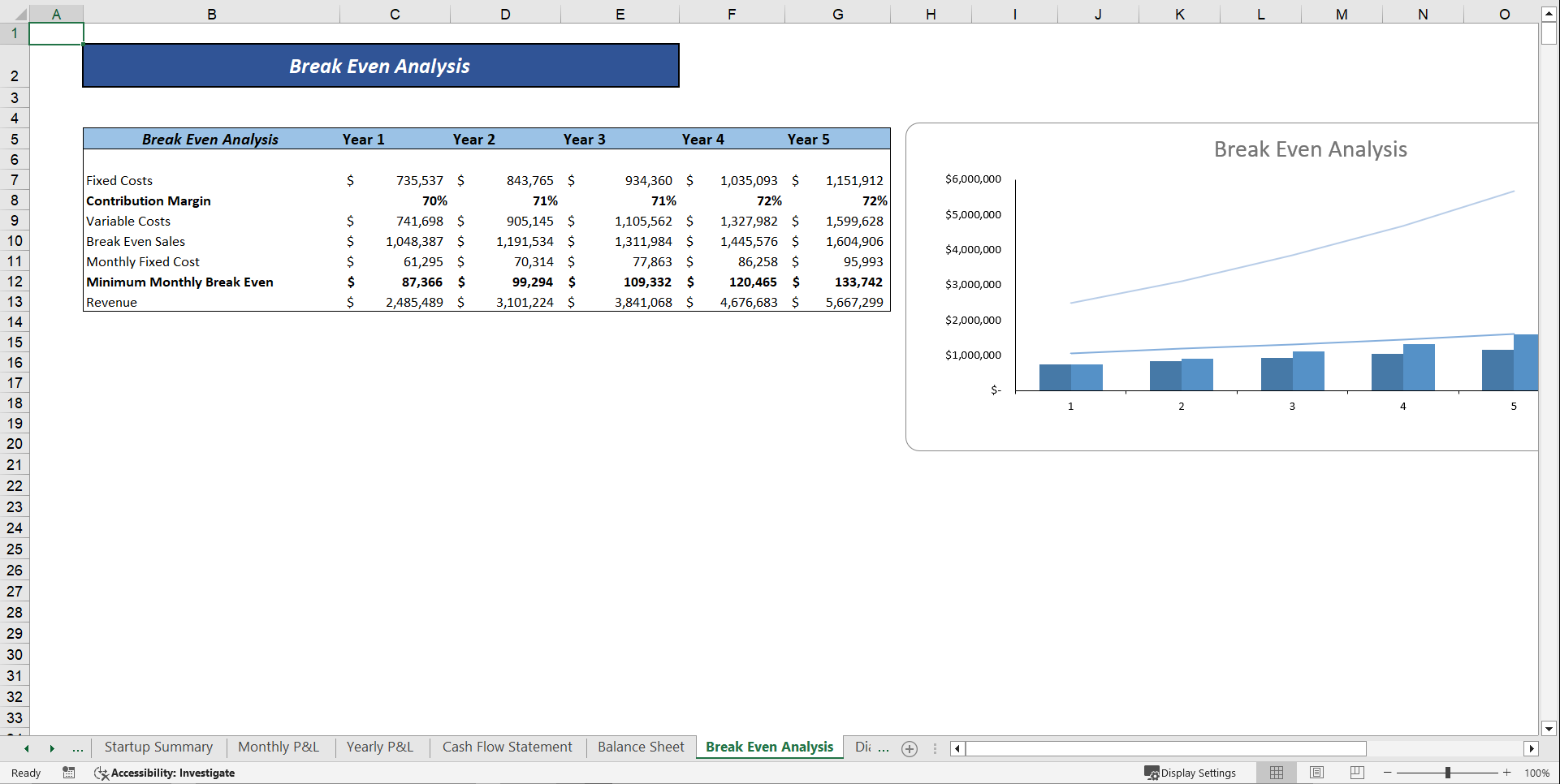
Task: Click the zoom in plus button
Action: click(1507, 773)
